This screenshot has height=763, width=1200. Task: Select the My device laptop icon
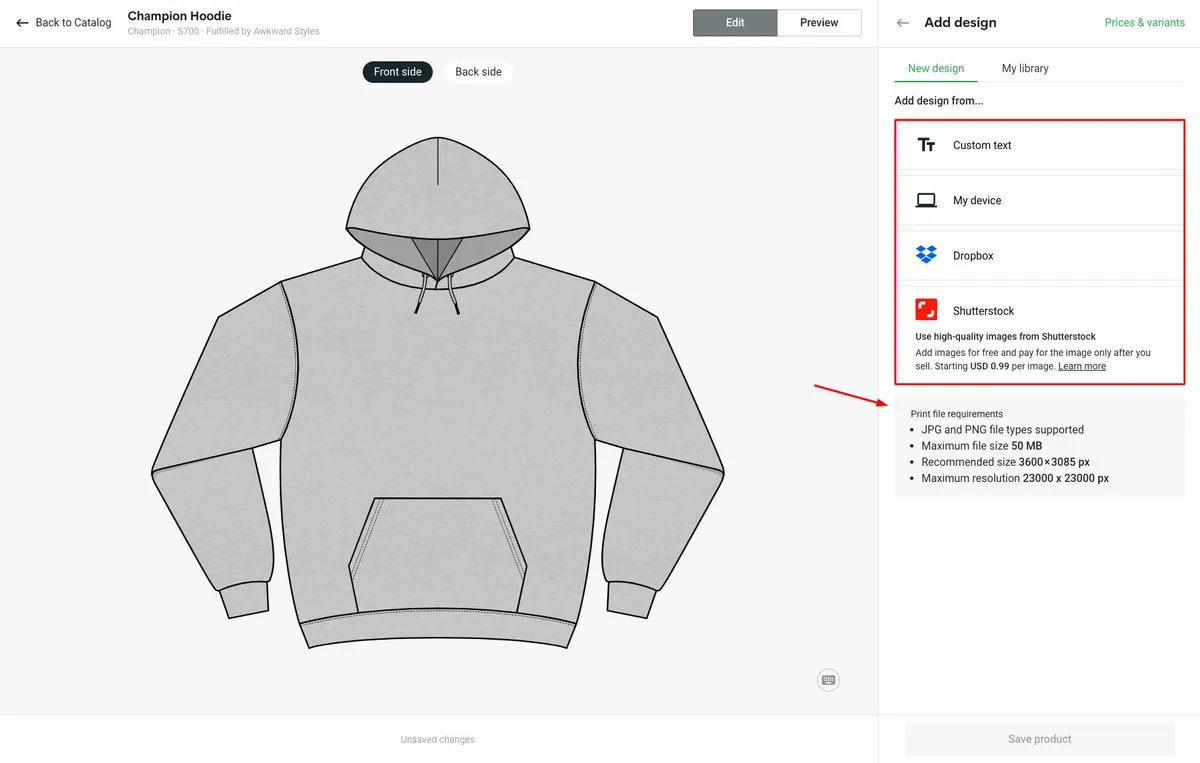(926, 200)
